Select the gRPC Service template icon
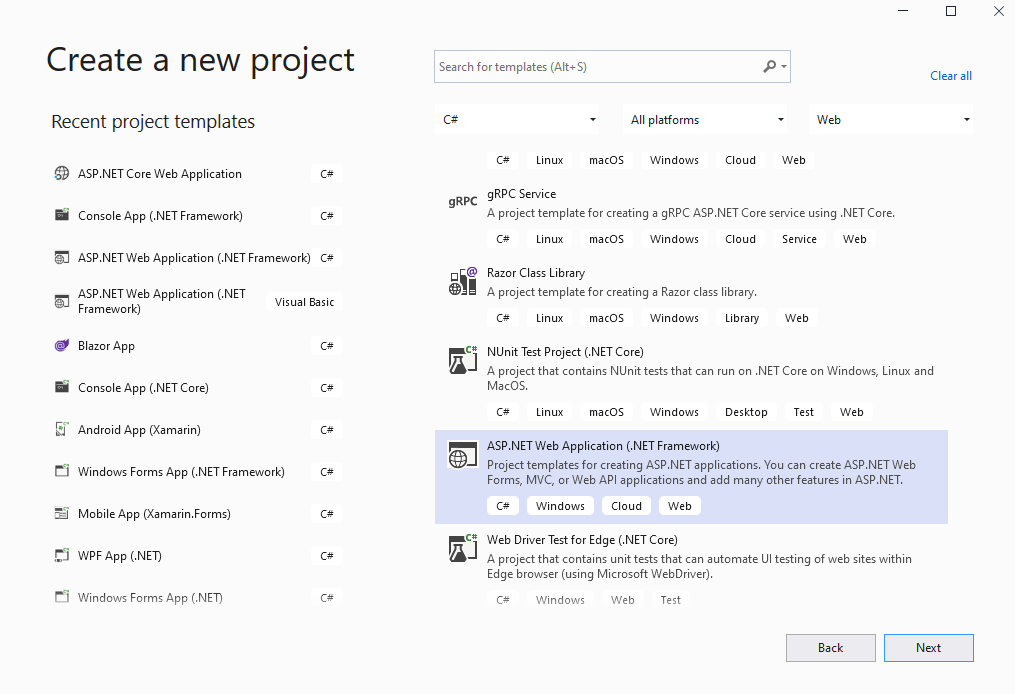This screenshot has width=1015, height=694. pyautogui.click(x=462, y=201)
